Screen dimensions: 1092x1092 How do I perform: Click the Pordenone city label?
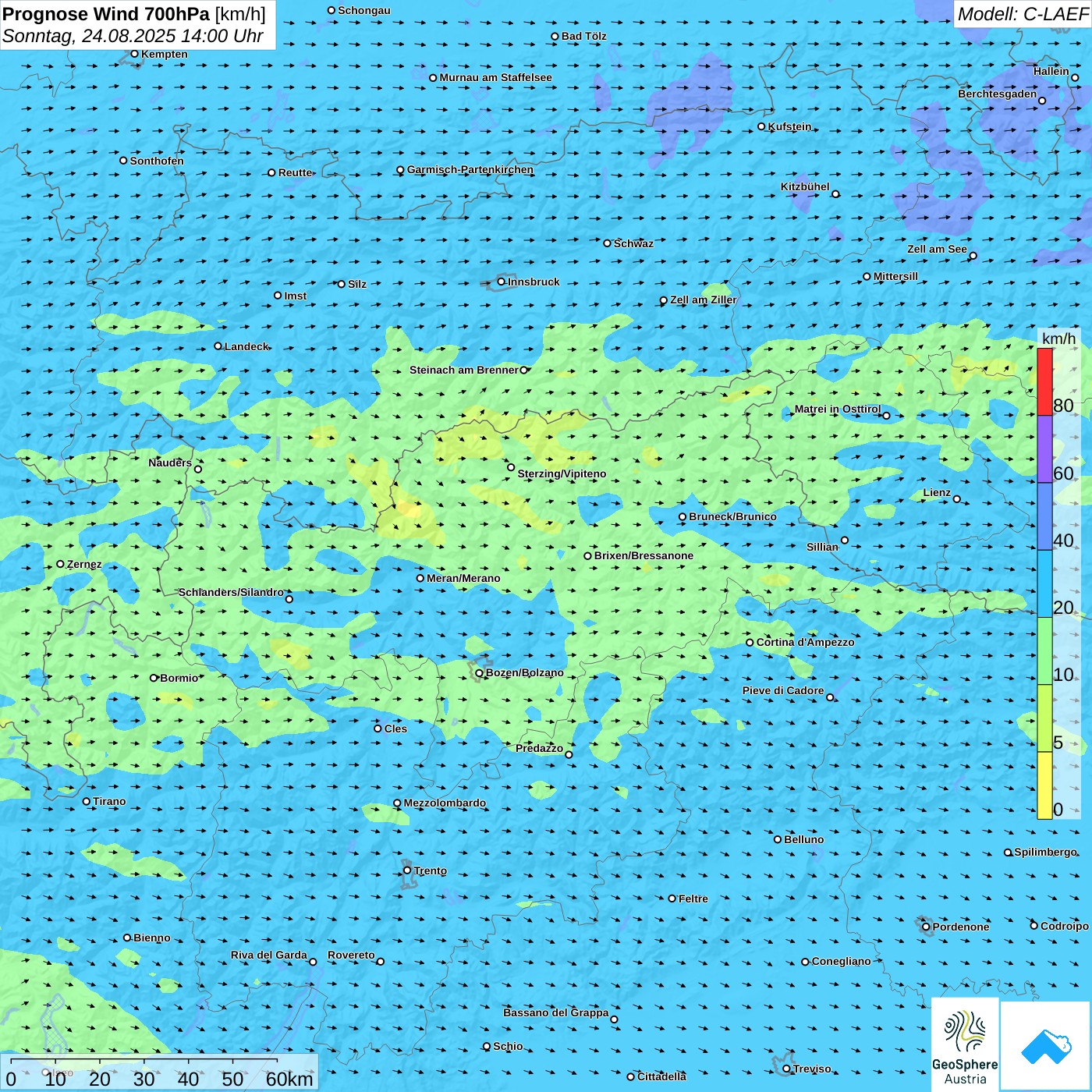tap(961, 927)
